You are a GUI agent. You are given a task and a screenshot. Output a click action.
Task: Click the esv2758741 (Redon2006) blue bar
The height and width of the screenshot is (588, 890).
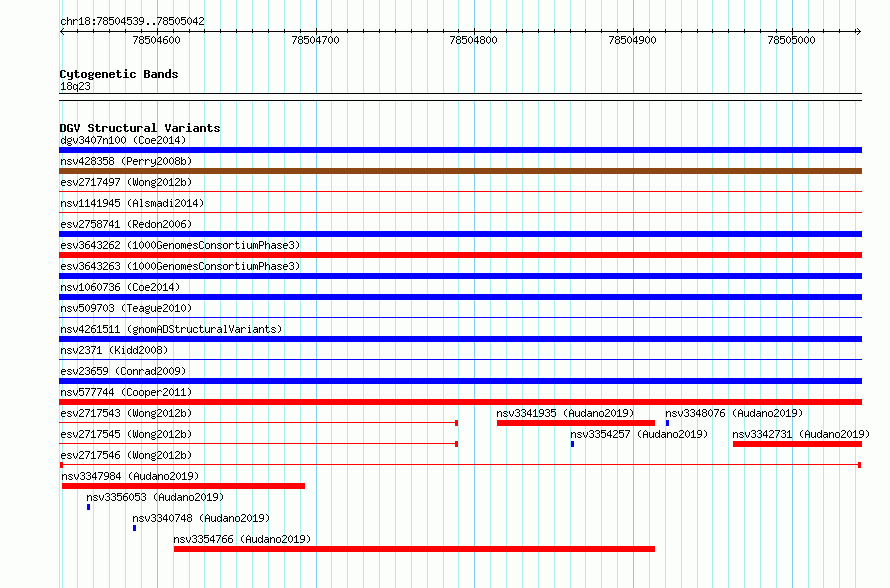click(460, 234)
